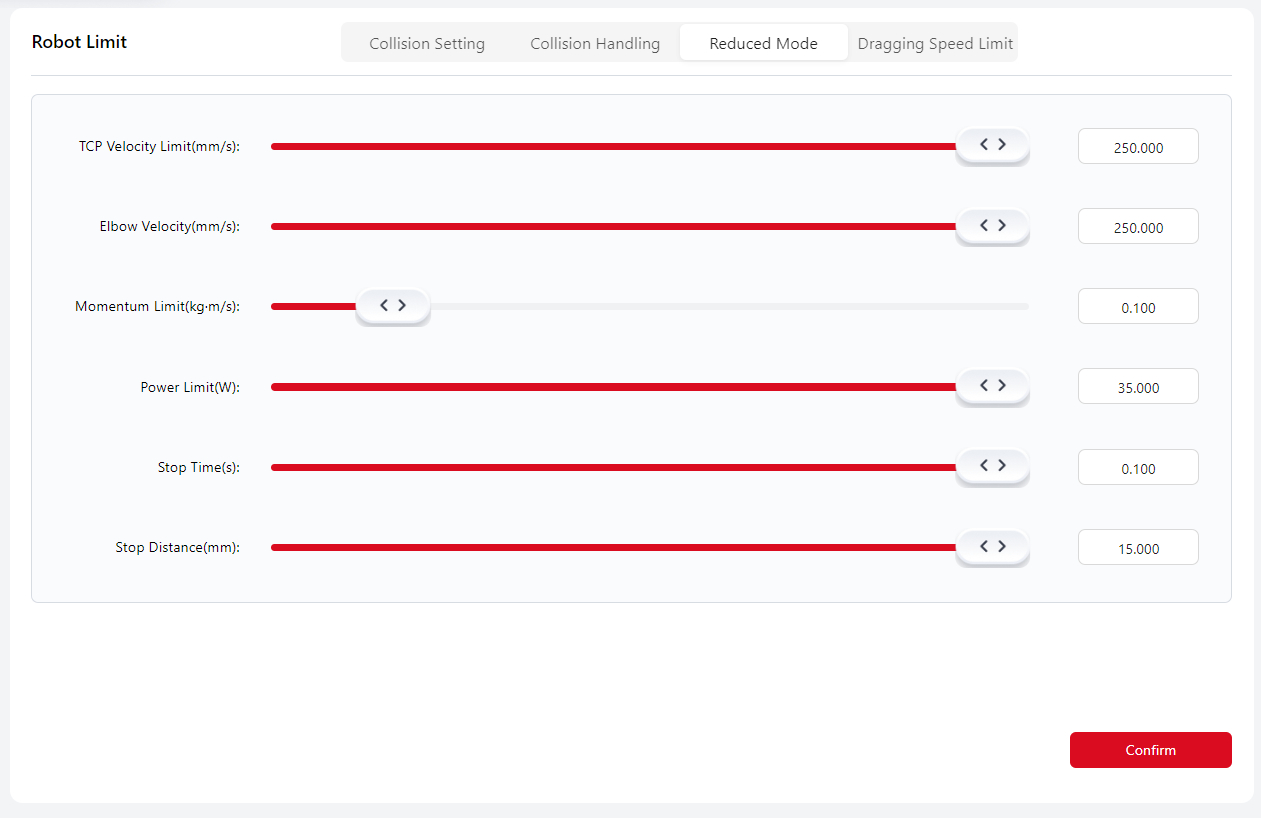Click right chevron on TCP Velocity Limit slider handle

pyautogui.click(x=1002, y=145)
